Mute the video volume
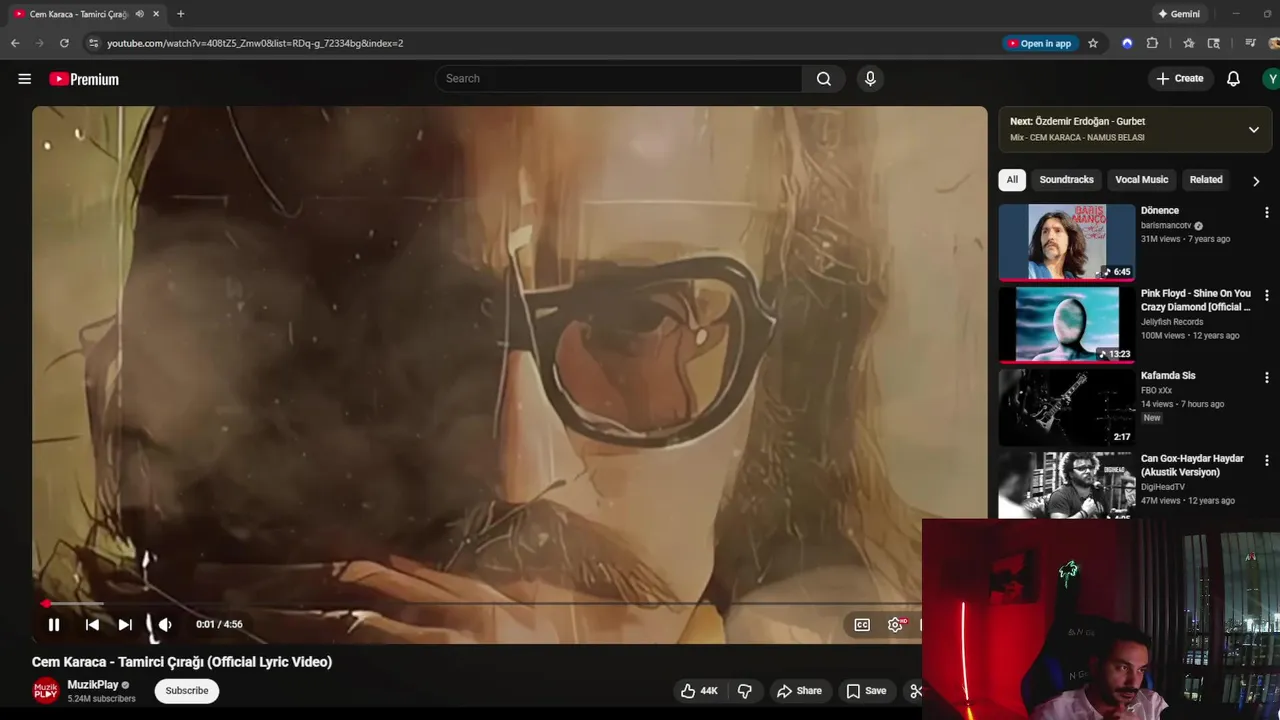 click(x=165, y=625)
